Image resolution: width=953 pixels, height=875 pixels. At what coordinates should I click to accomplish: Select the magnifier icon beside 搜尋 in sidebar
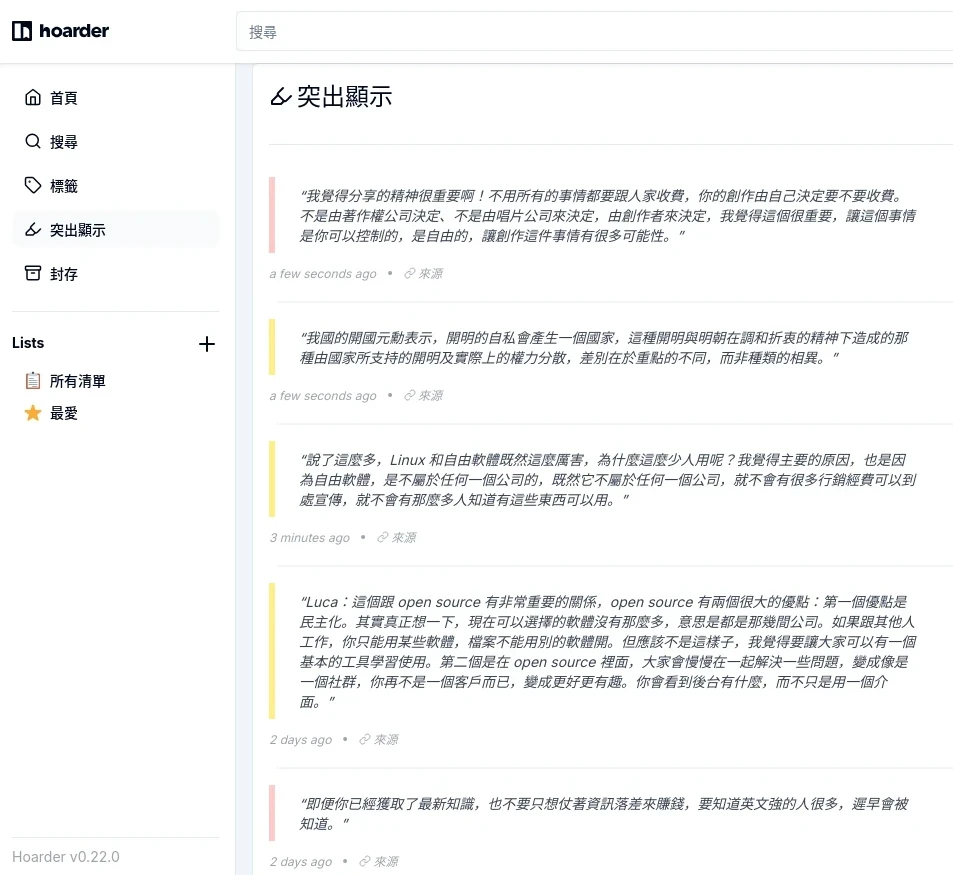click(x=33, y=141)
